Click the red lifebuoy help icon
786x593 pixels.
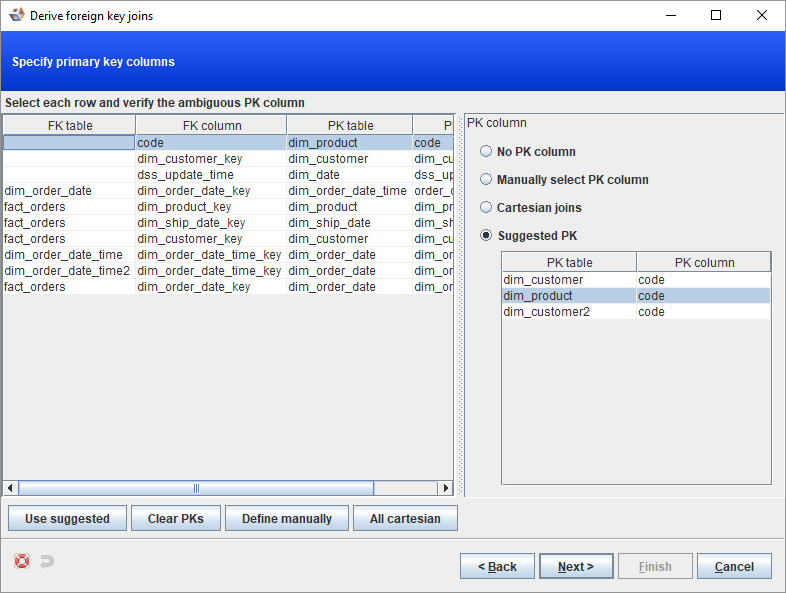(x=22, y=561)
